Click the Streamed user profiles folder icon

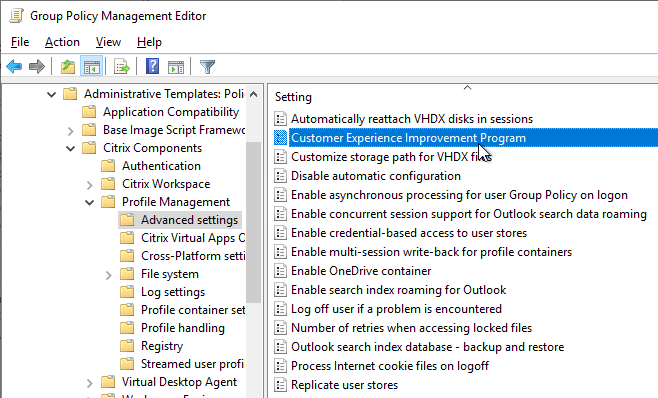pyautogui.click(x=127, y=364)
